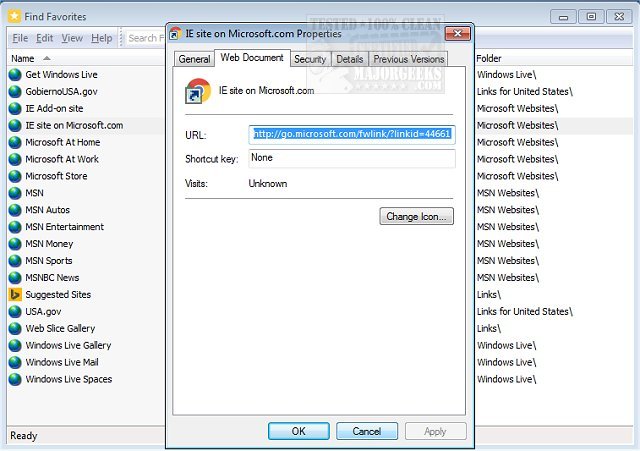The image size is (640, 451).
Task: Click the Search field in Find Favorites toolbar
Action: (145, 38)
